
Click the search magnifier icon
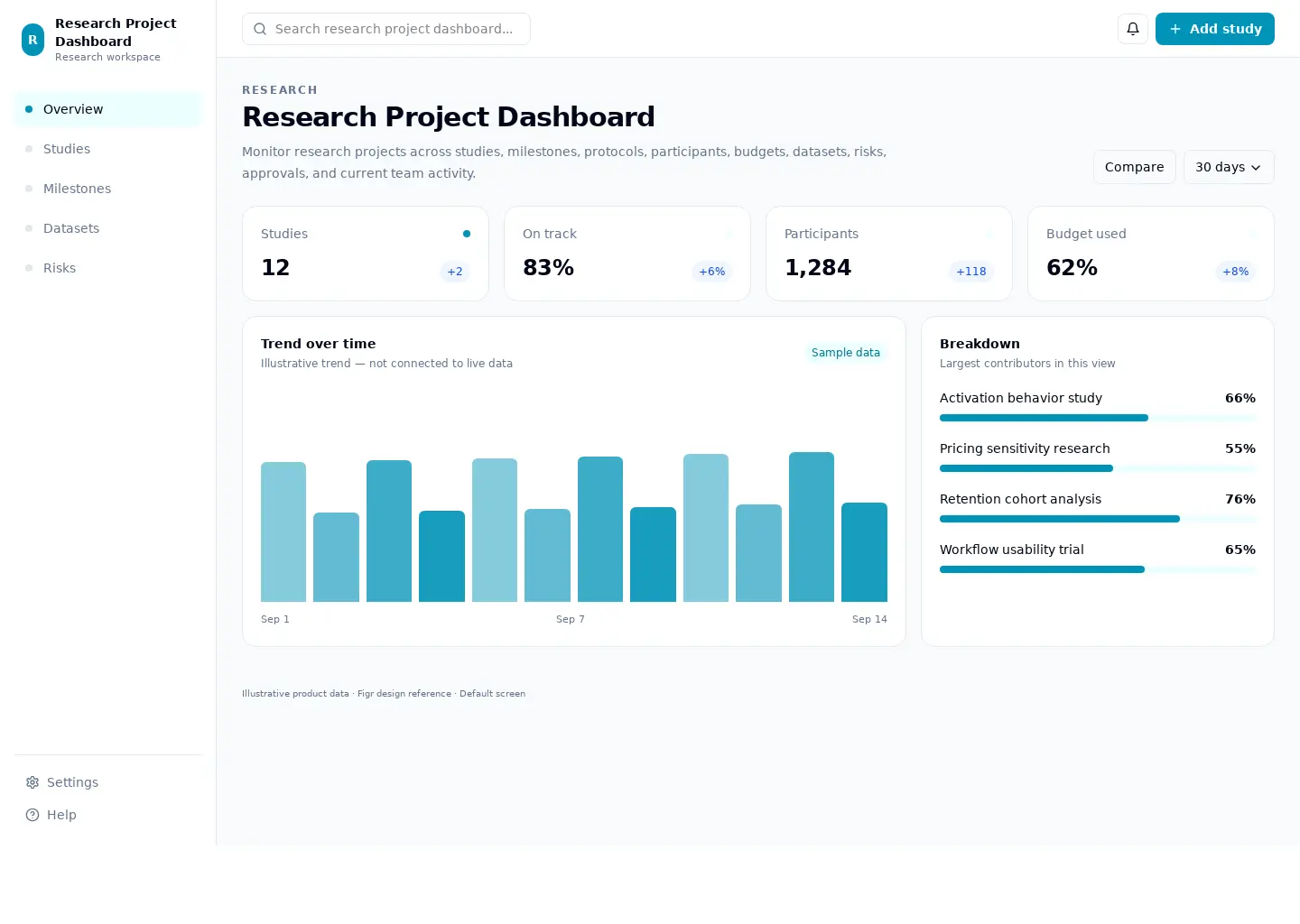260,29
